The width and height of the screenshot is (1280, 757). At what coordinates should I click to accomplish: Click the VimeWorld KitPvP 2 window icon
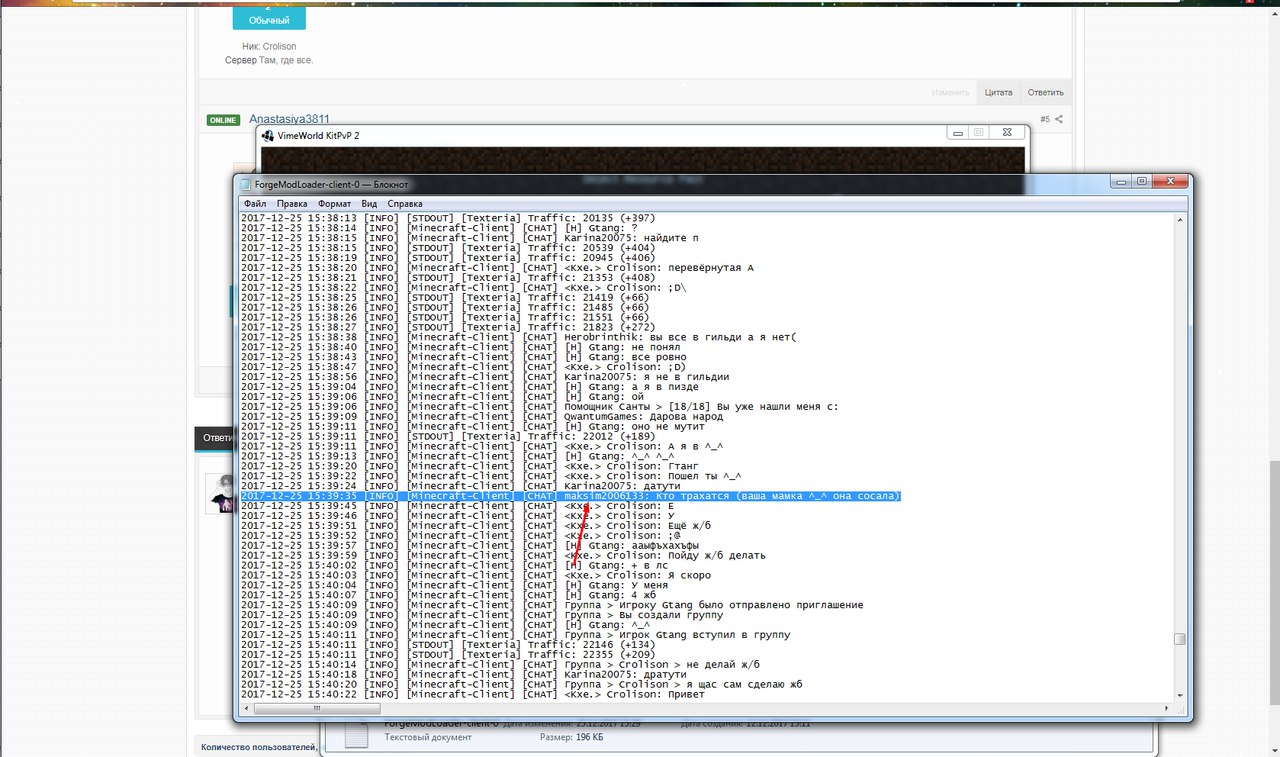pos(267,135)
